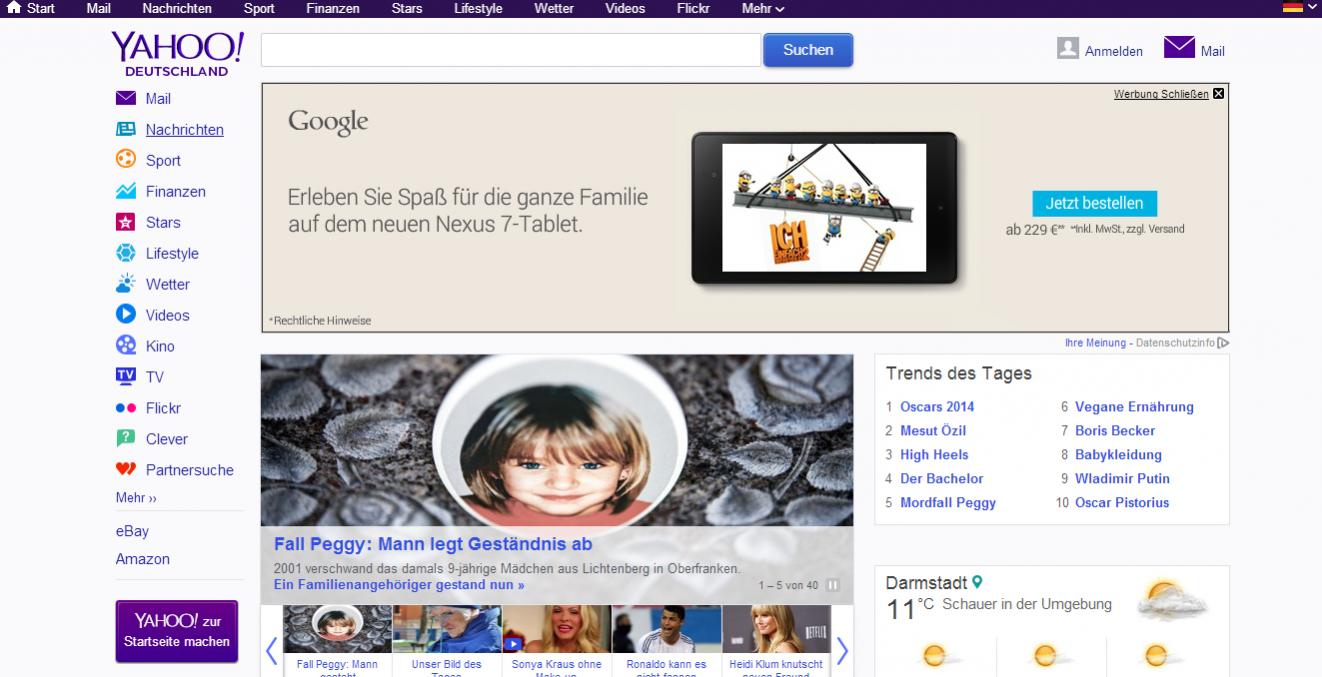1322x677 pixels.
Task: Open Flickr in the top navigation bar
Action: point(693,8)
